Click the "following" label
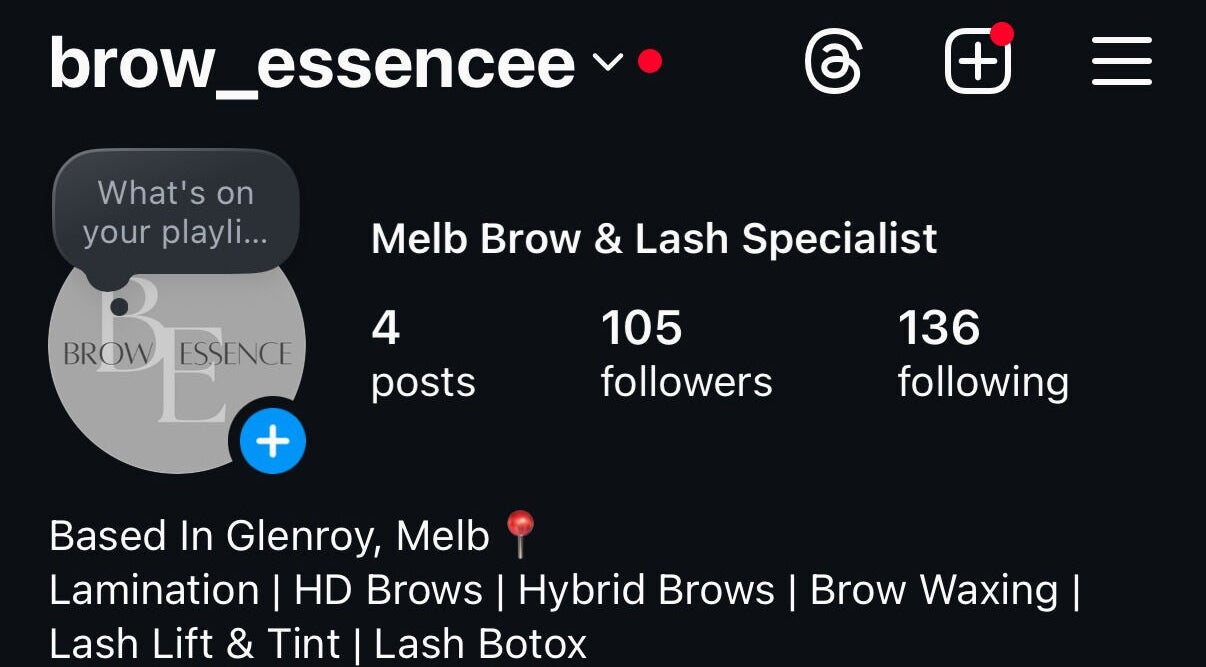The width and height of the screenshot is (1206, 667). pos(983,383)
